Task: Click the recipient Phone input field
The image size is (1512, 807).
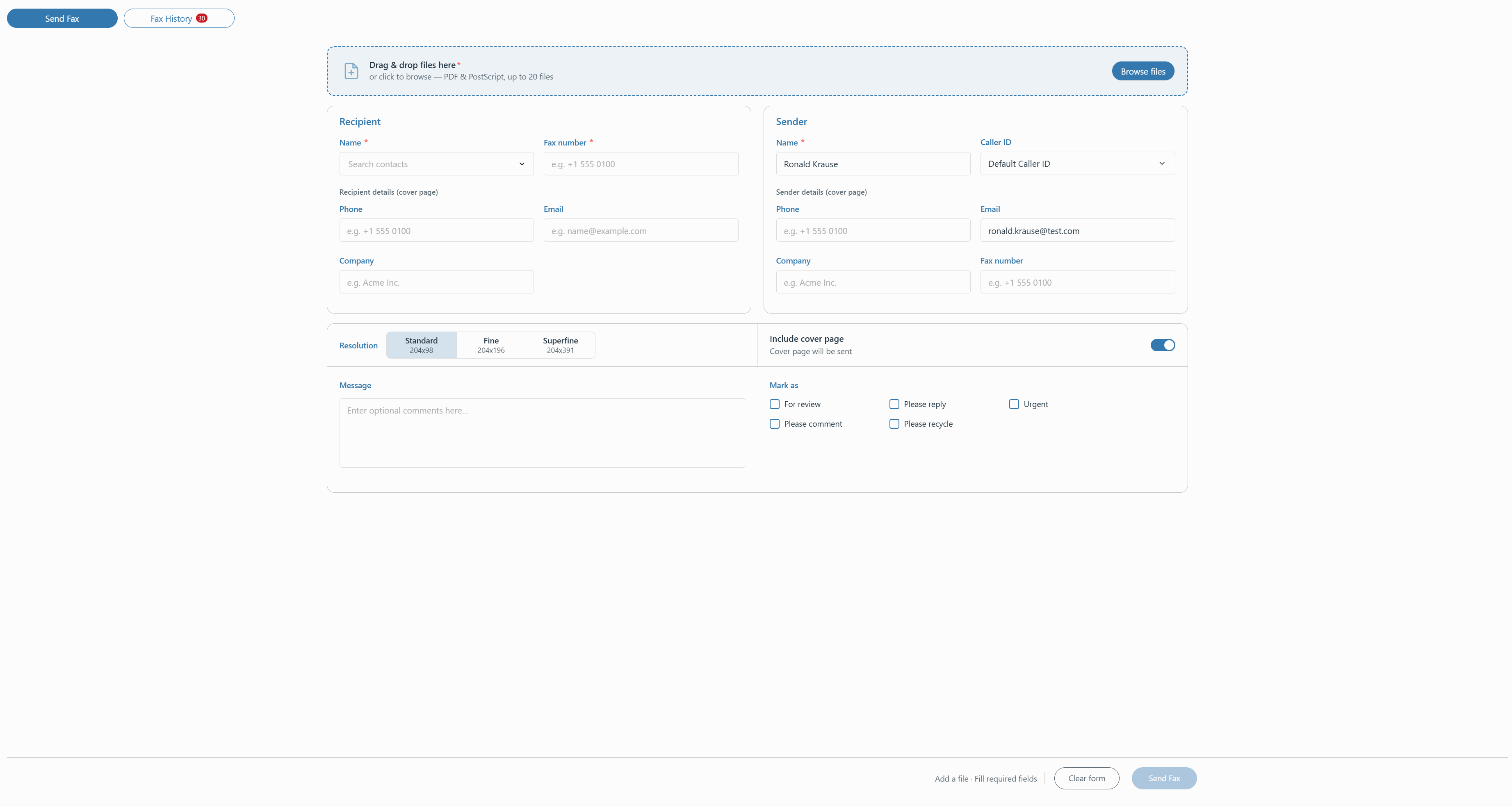Action: 436,230
